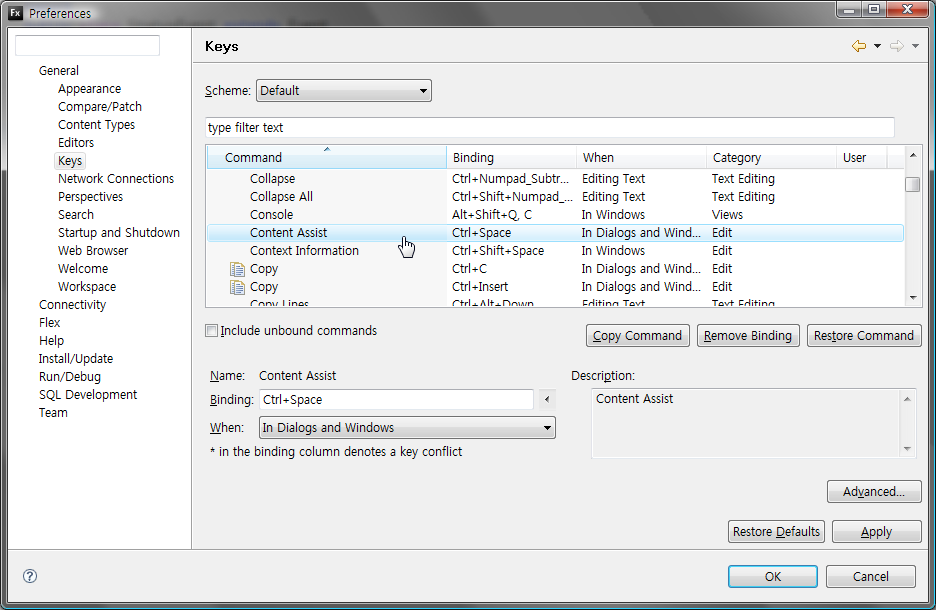
Task: Click the preferences tree search field
Action: click(87, 45)
